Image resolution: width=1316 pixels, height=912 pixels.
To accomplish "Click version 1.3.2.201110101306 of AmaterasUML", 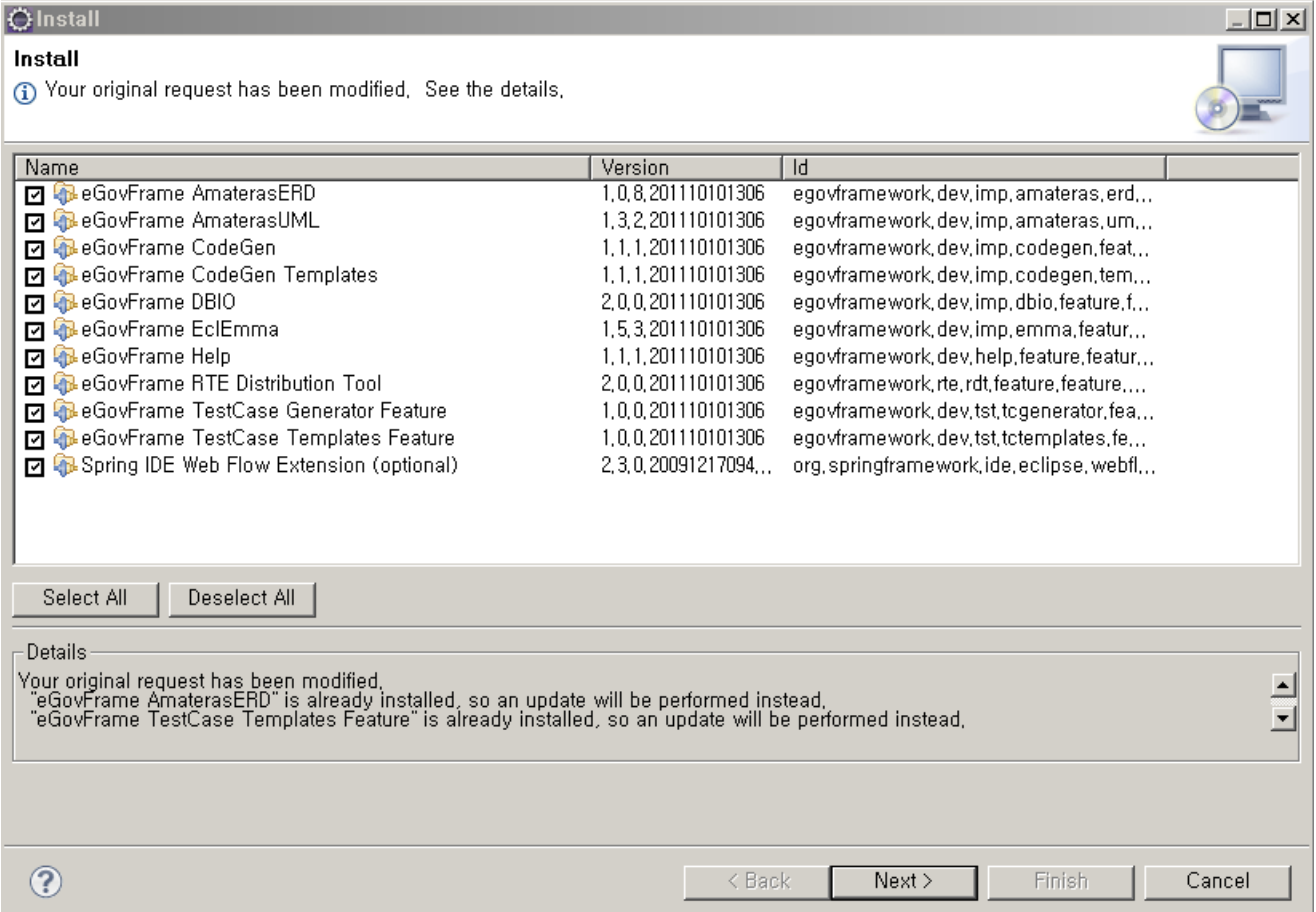I will click(x=683, y=220).
